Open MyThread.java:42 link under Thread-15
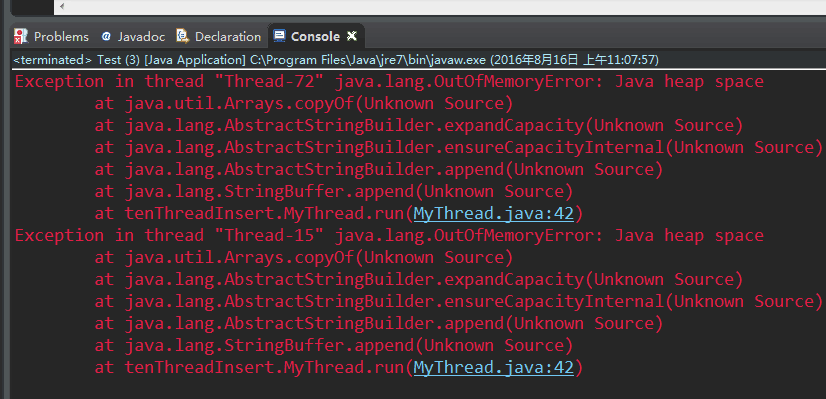The width and height of the screenshot is (826, 399). pyautogui.click(x=494, y=367)
